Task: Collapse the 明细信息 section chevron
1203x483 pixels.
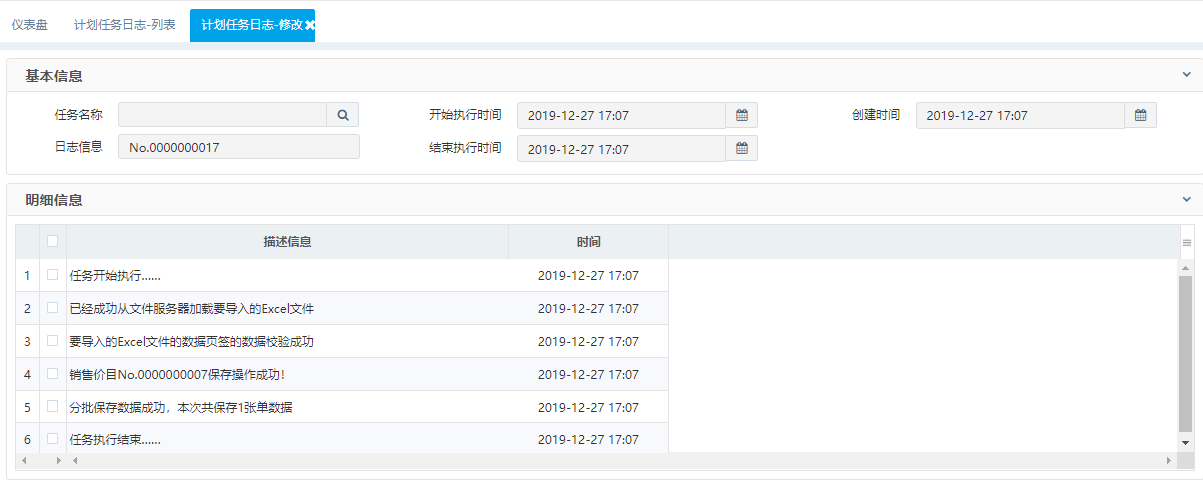Action: click(1186, 199)
